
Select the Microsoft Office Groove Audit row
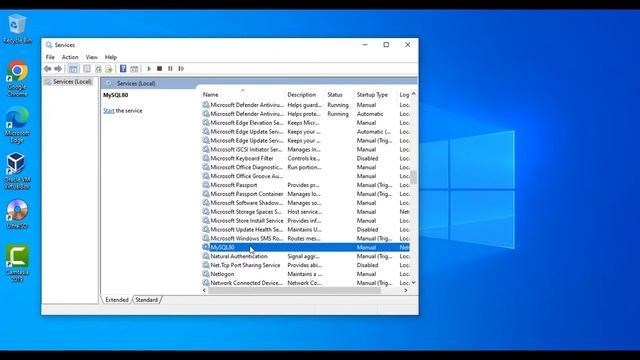[305, 176]
